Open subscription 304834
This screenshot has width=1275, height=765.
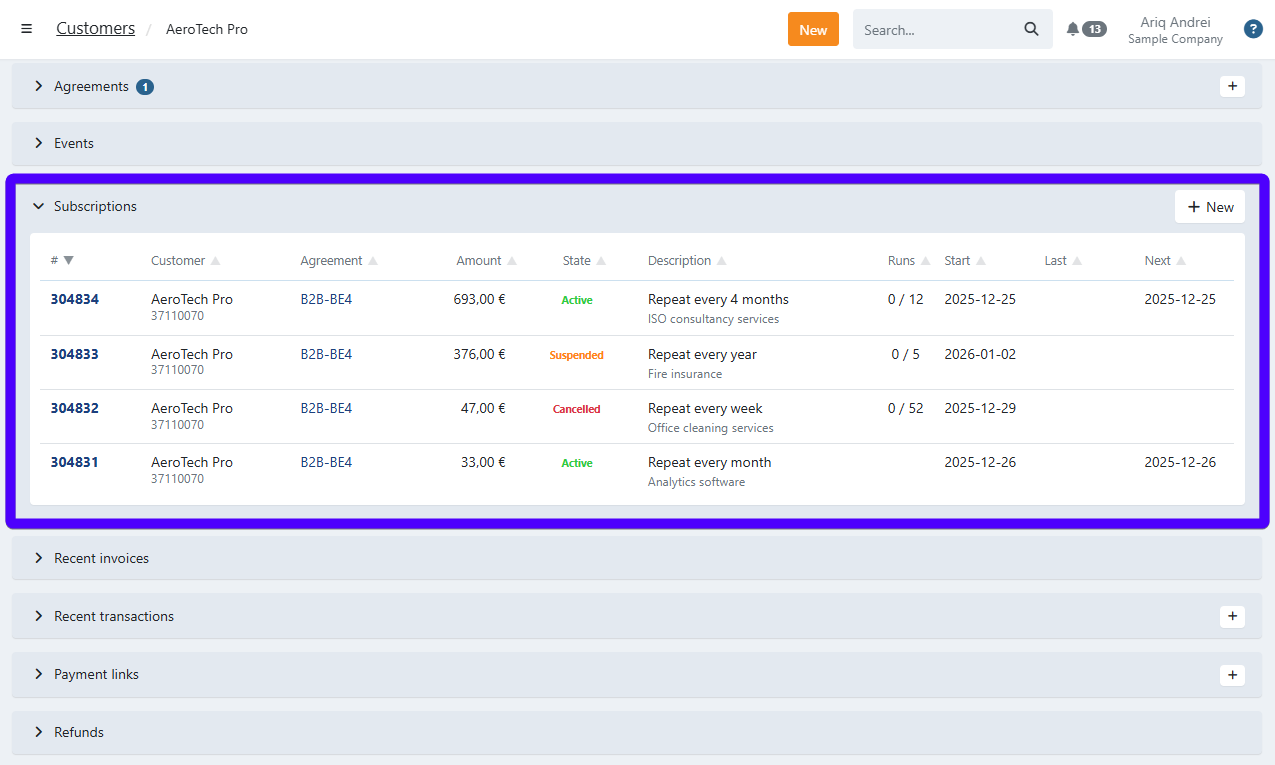(75, 299)
